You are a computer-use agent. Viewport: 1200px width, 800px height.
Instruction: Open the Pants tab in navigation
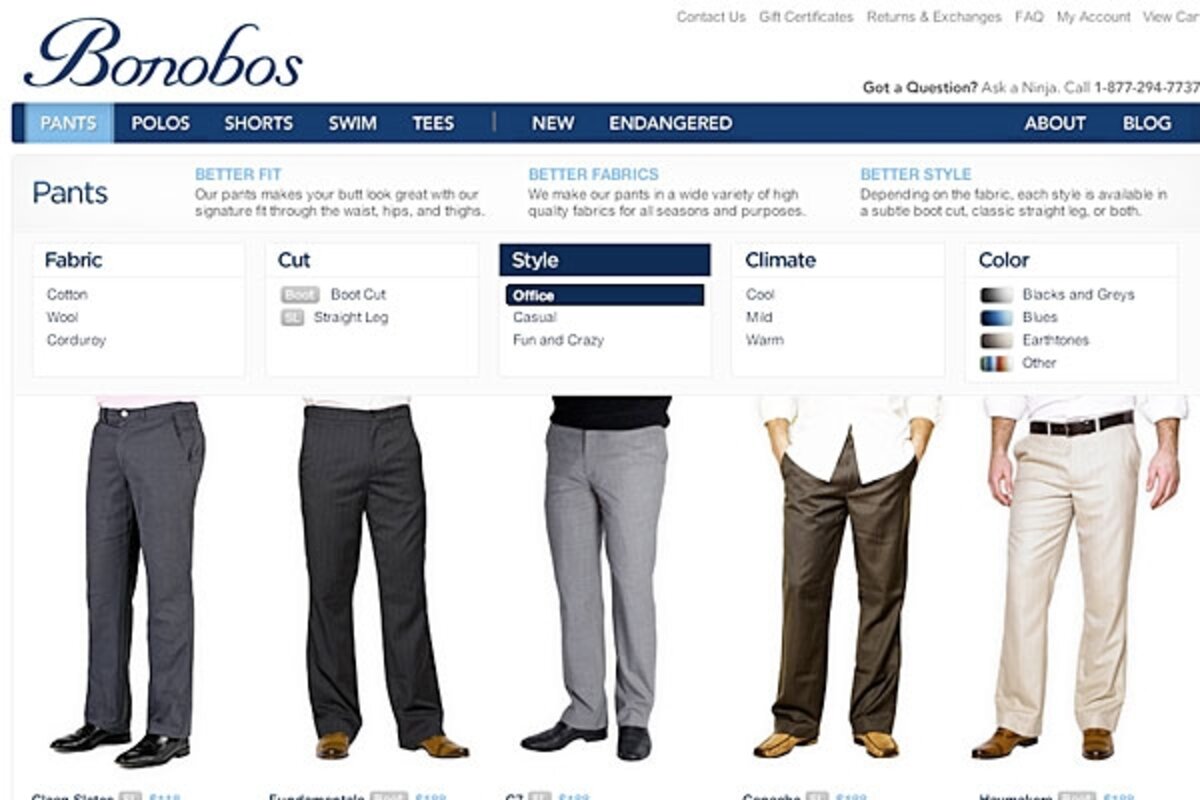coord(69,123)
